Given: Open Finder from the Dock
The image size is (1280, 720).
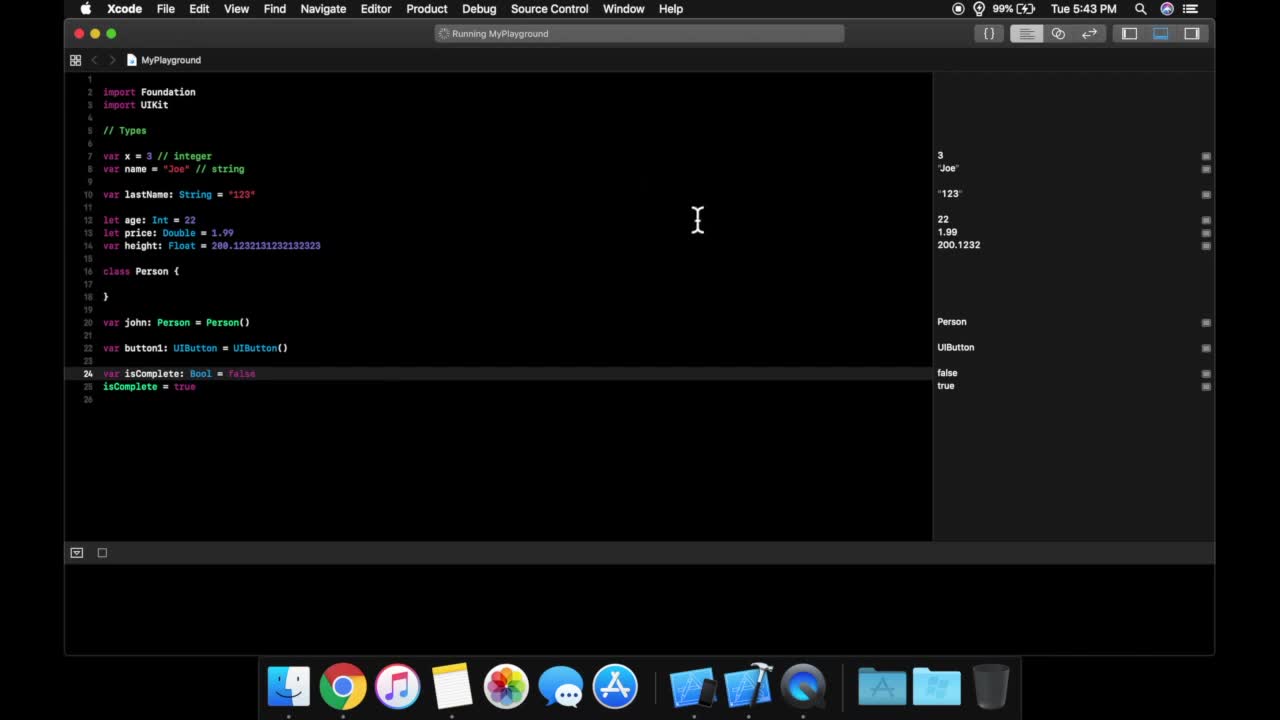Looking at the screenshot, I should (289, 687).
